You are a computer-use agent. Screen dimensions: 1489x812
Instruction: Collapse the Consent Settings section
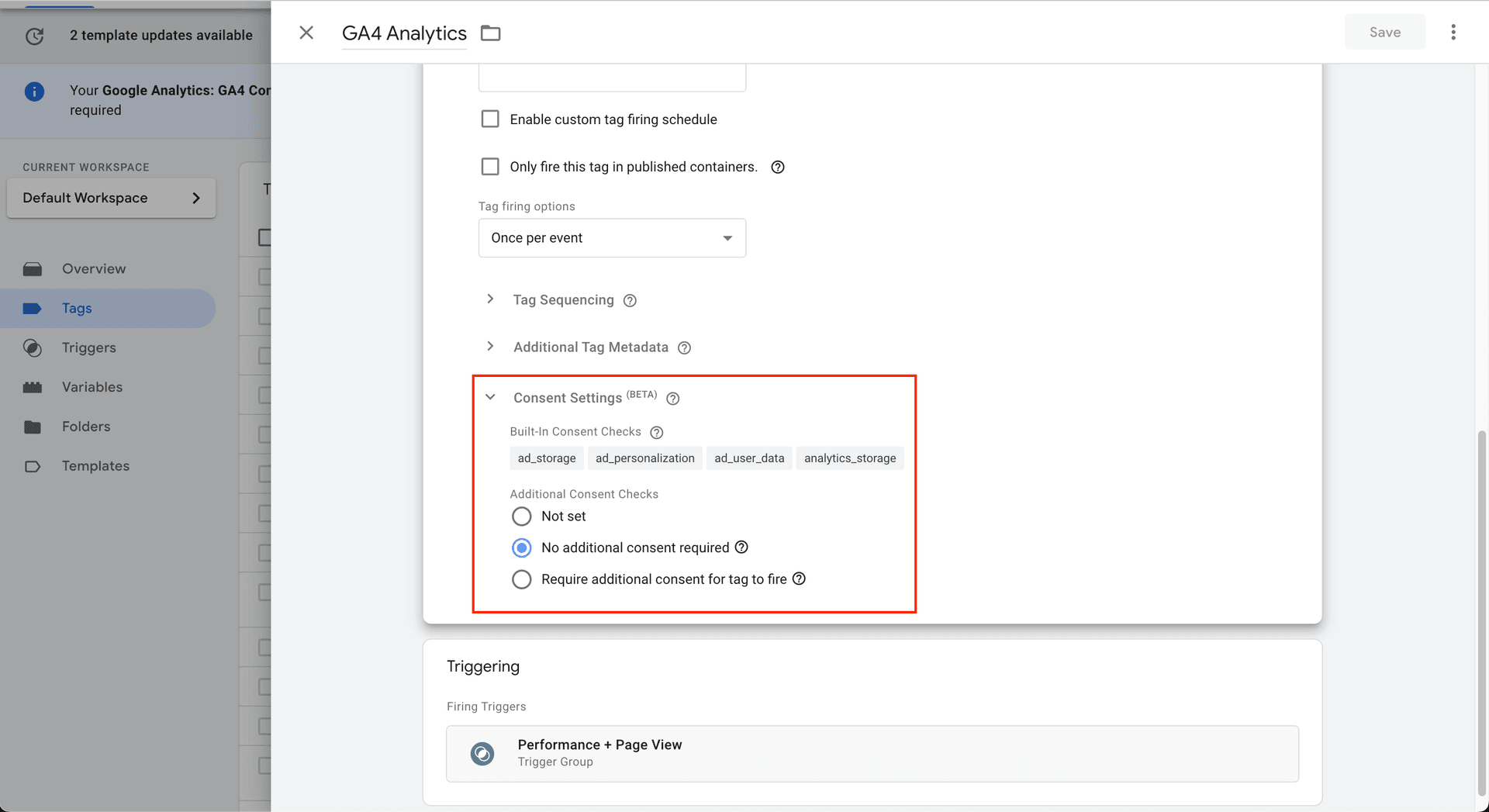490,397
